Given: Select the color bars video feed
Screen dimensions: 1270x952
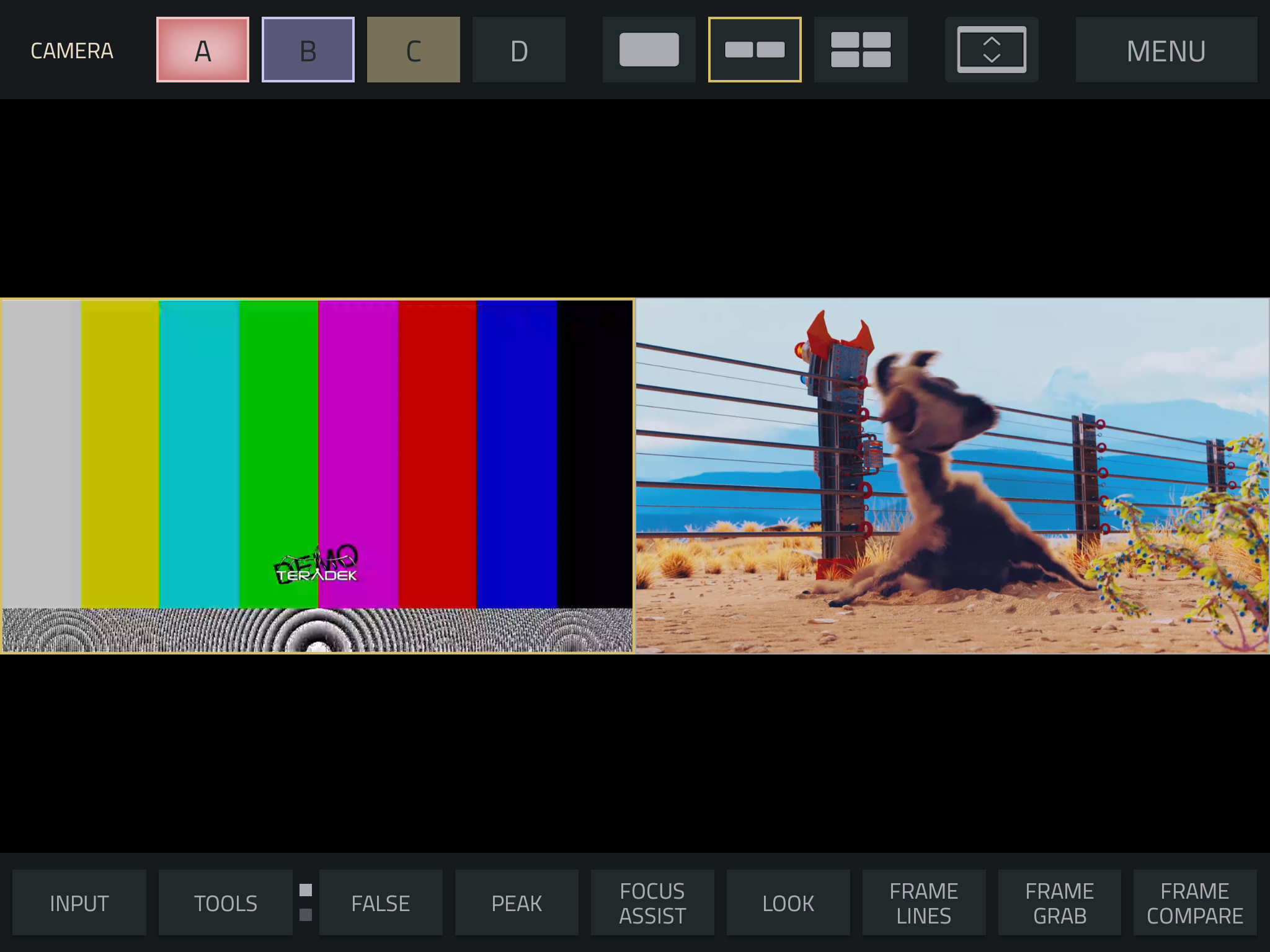Looking at the screenshot, I should click(x=317, y=476).
